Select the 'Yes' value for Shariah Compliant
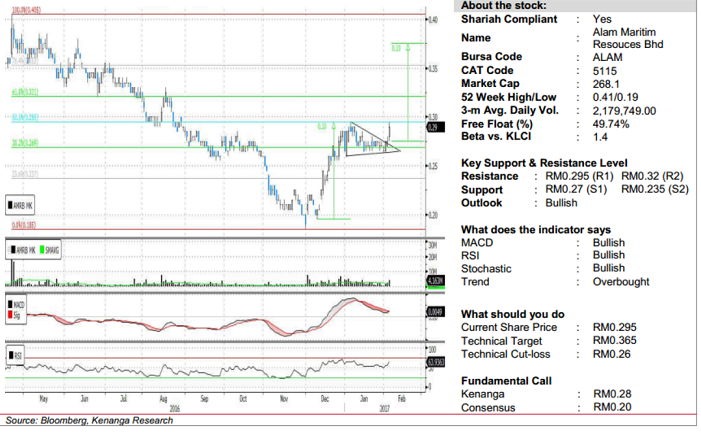This screenshot has height=432, width=701. pyautogui.click(x=602, y=19)
